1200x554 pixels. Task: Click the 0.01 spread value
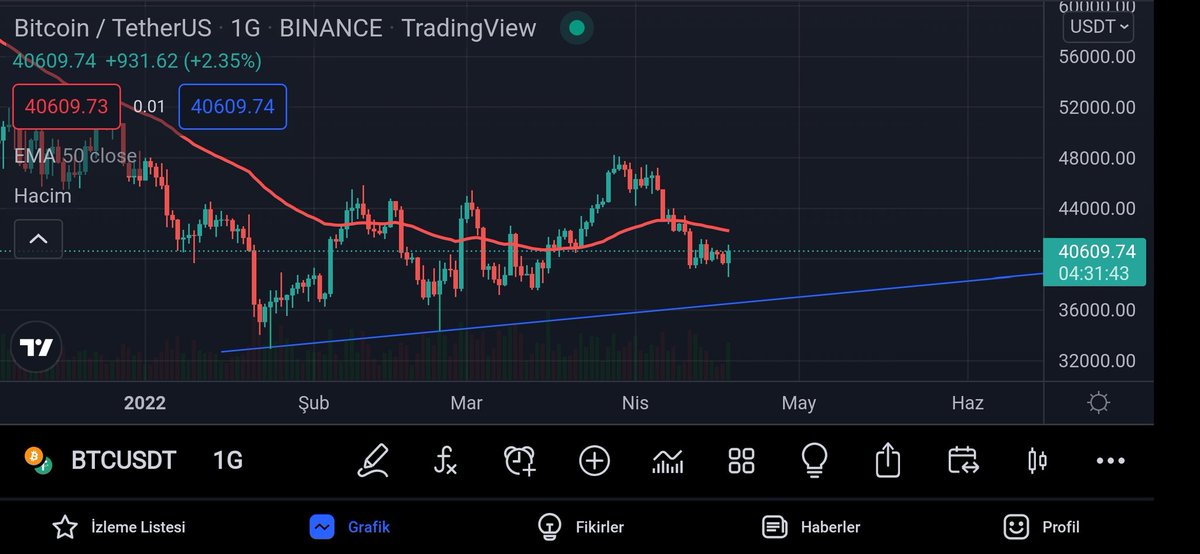tap(149, 107)
